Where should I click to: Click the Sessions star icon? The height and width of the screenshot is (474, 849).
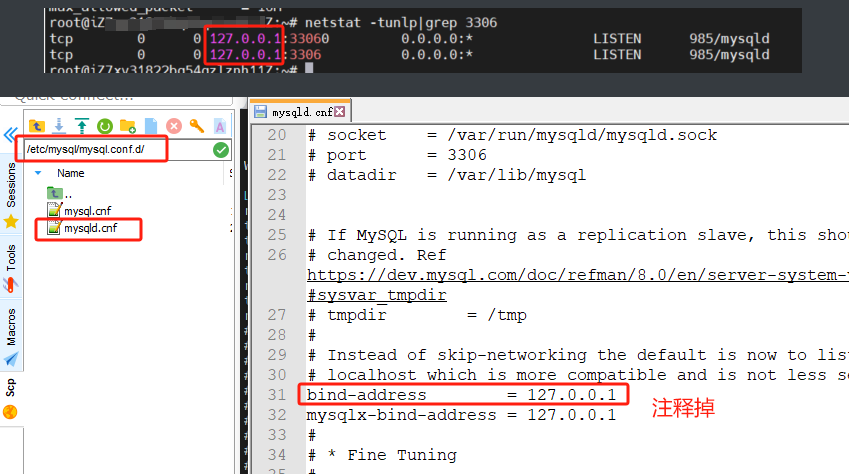point(11,222)
